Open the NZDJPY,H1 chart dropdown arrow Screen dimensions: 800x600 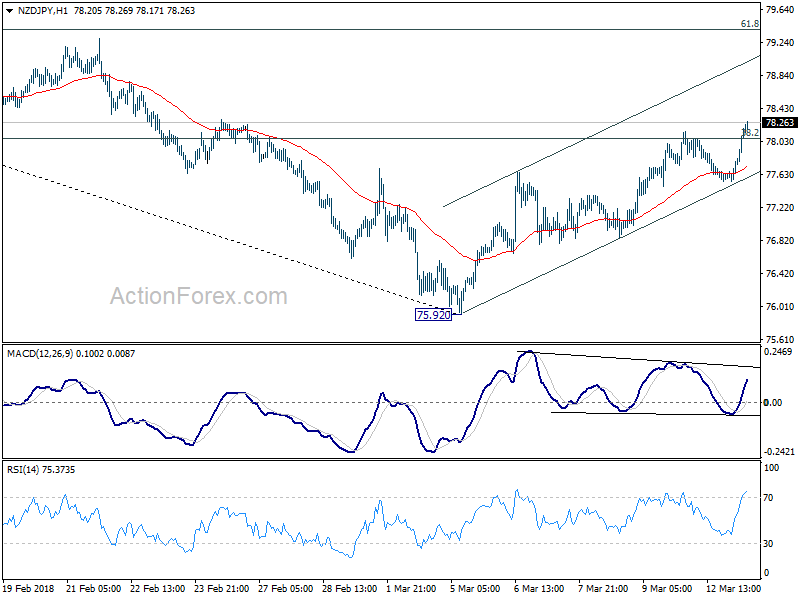[9, 11]
